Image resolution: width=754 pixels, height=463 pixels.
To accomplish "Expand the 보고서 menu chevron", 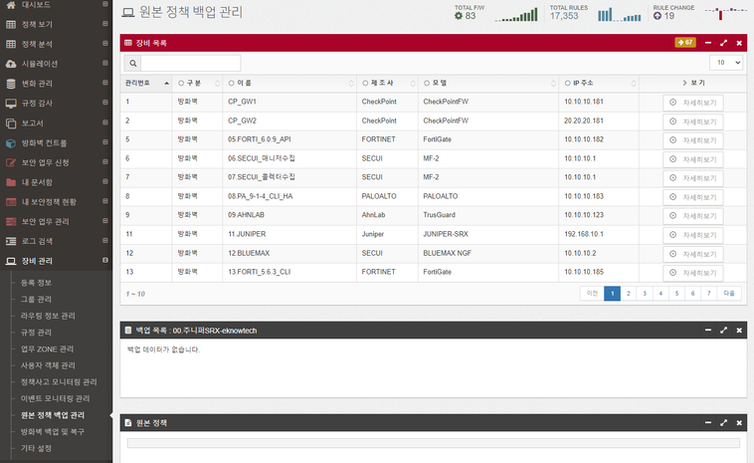I will coord(105,122).
